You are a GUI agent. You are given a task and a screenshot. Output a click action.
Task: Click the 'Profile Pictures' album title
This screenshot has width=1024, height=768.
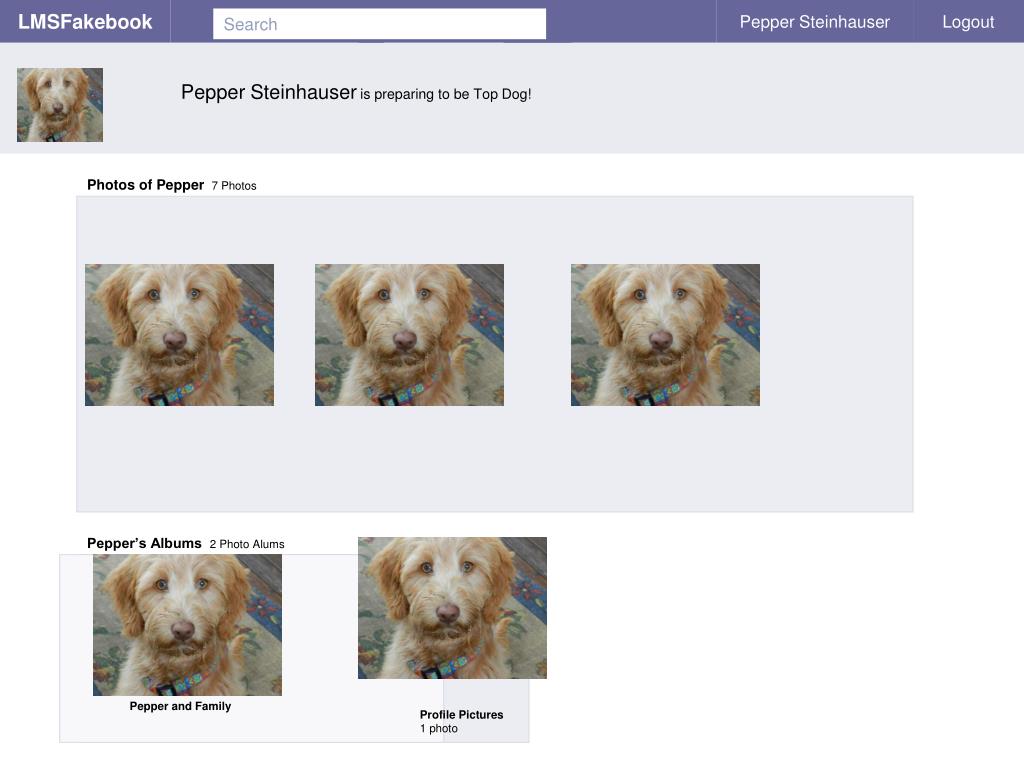pyautogui.click(x=462, y=714)
